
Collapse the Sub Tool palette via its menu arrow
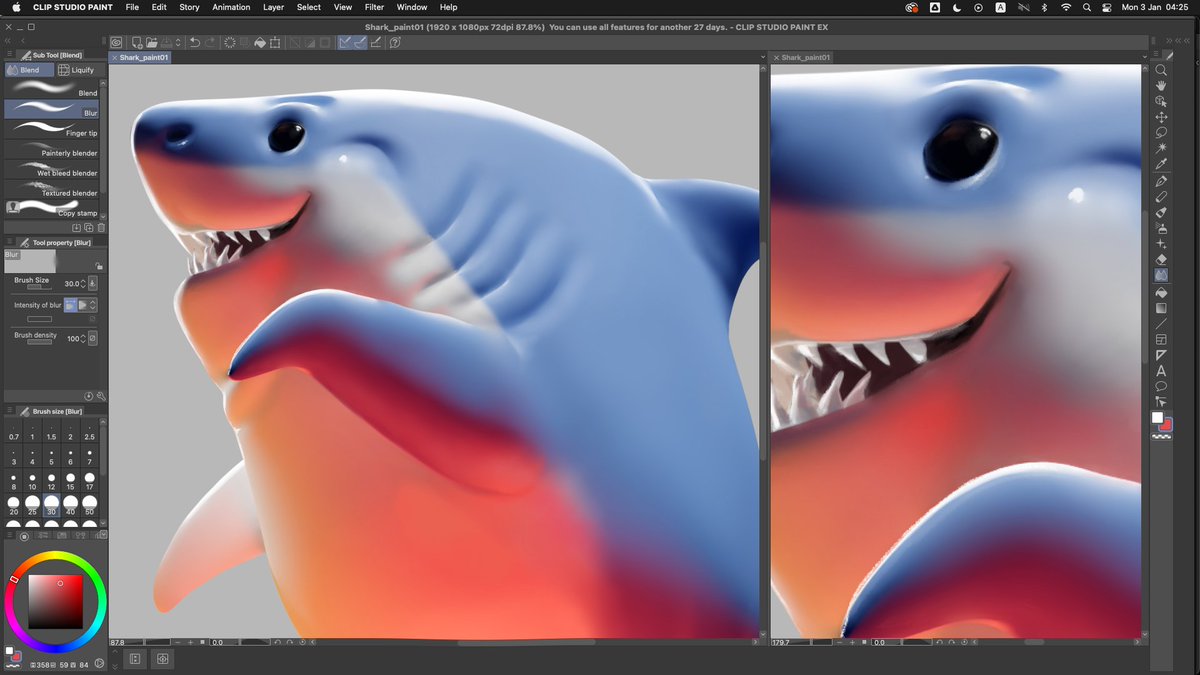click(10, 52)
